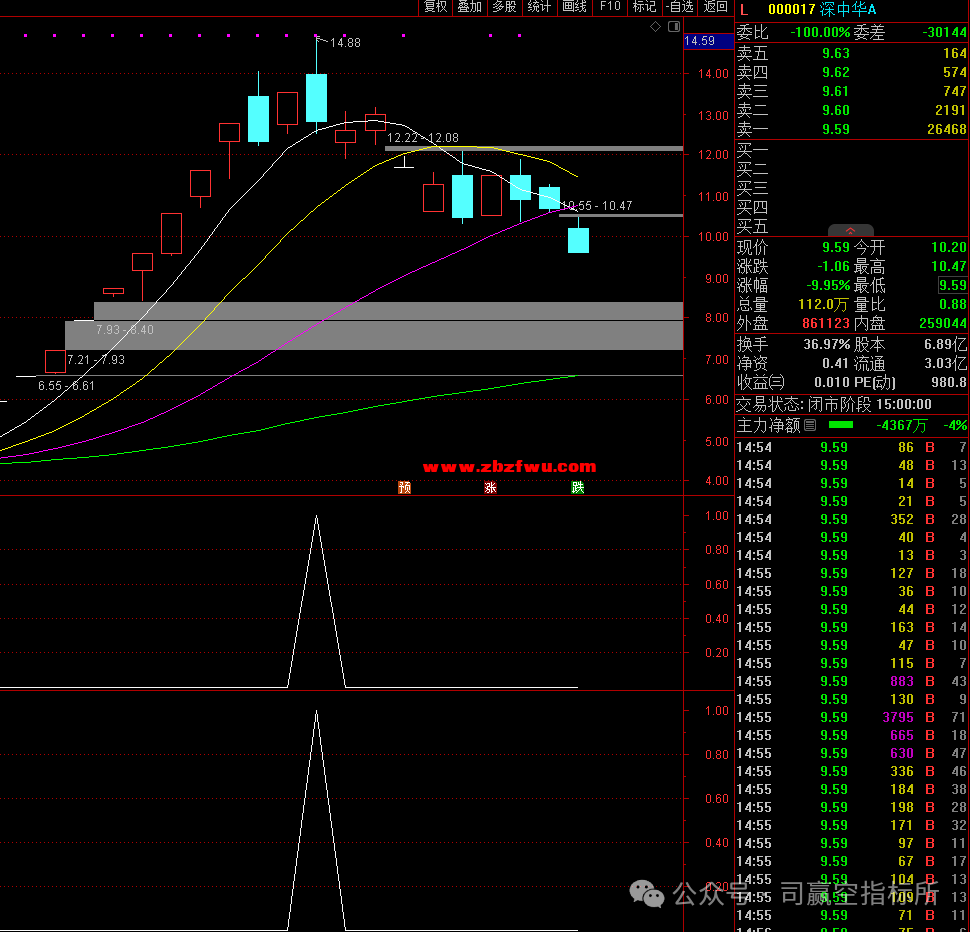Click the 返回 back button

[716, 7]
